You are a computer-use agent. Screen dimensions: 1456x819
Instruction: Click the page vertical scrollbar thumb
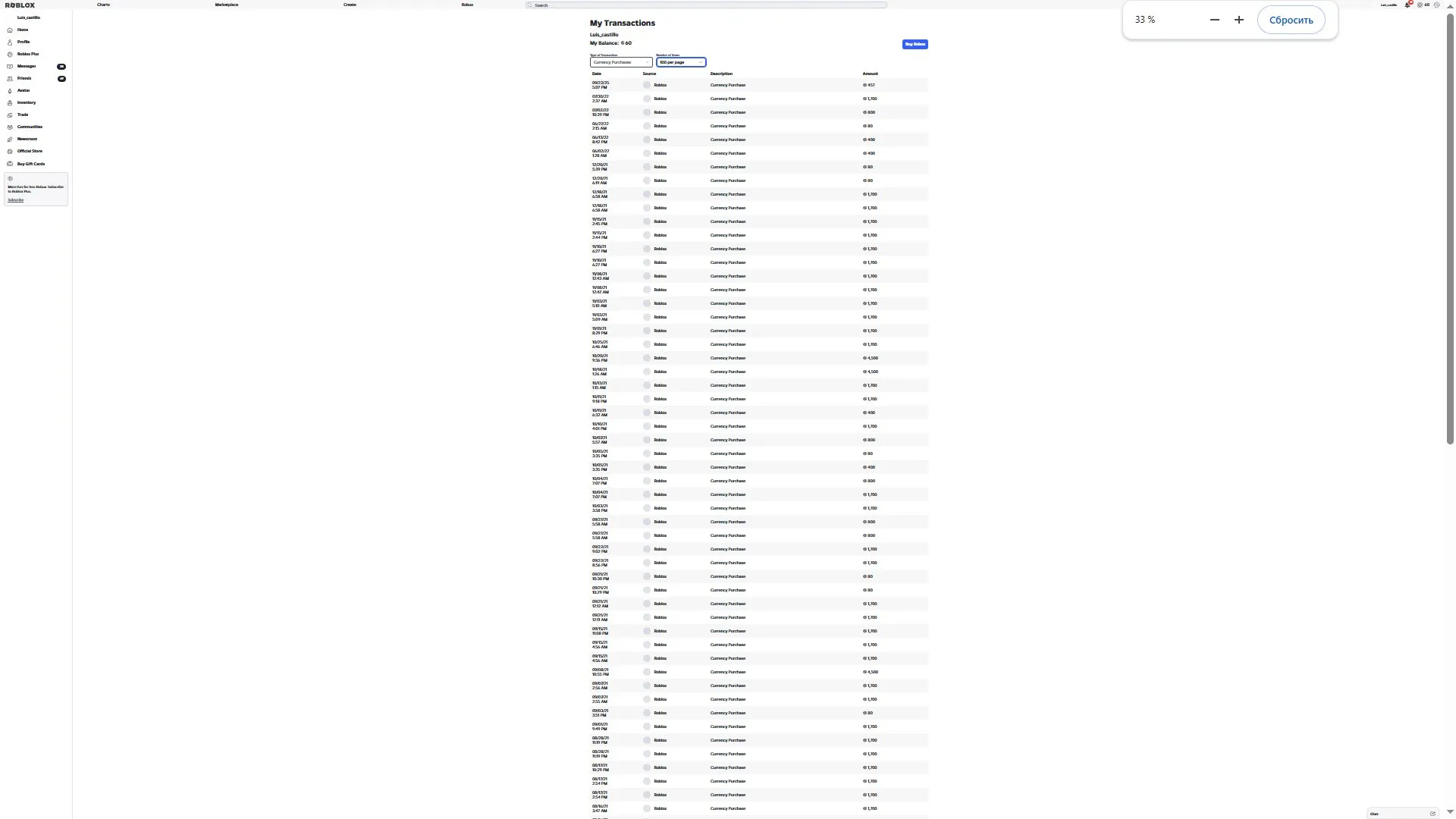click(1450, 227)
